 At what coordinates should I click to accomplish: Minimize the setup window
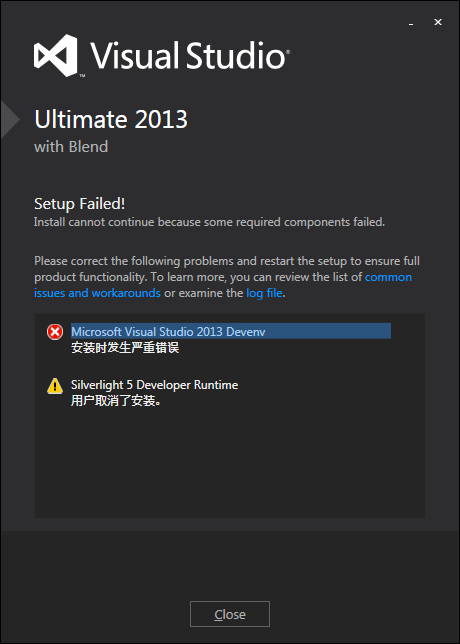tap(411, 24)
